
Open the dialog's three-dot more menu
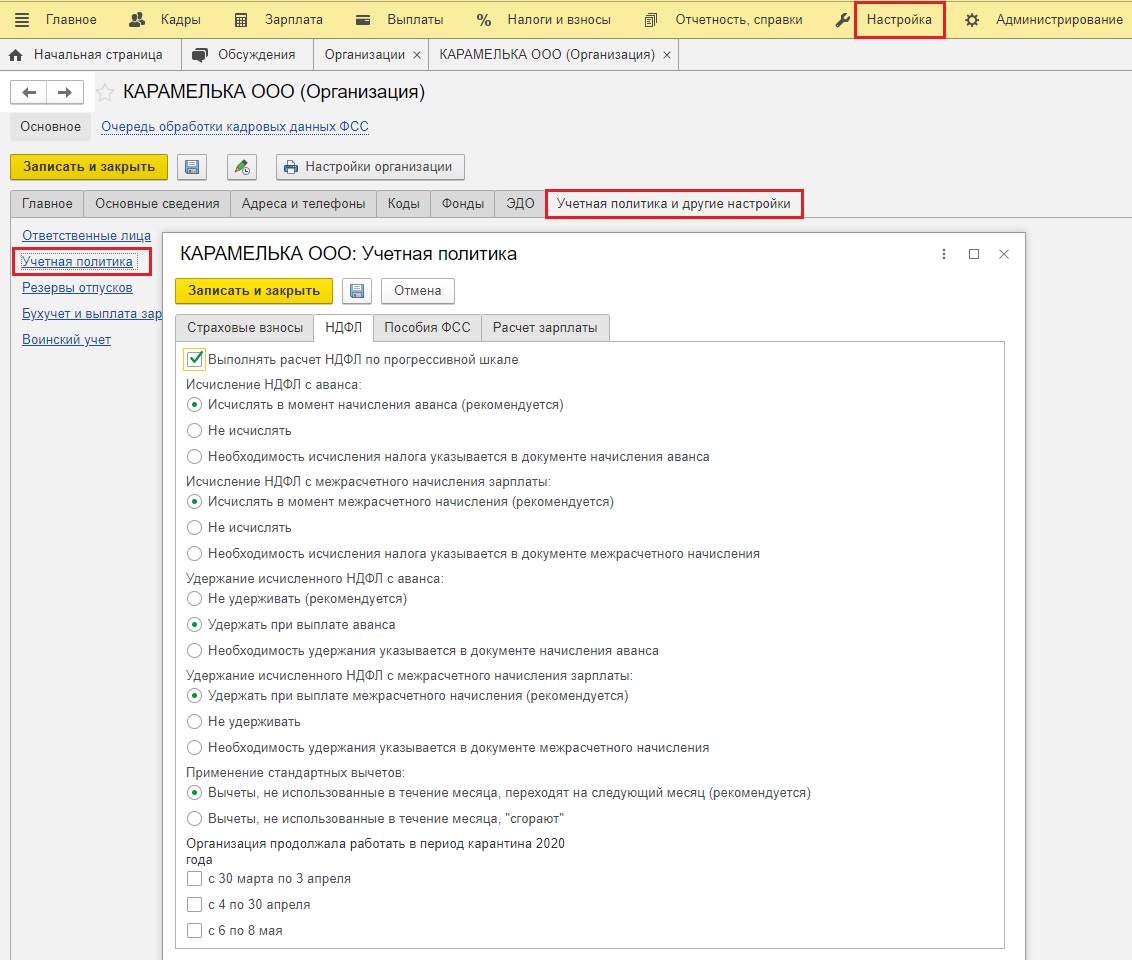pos(944,254)
